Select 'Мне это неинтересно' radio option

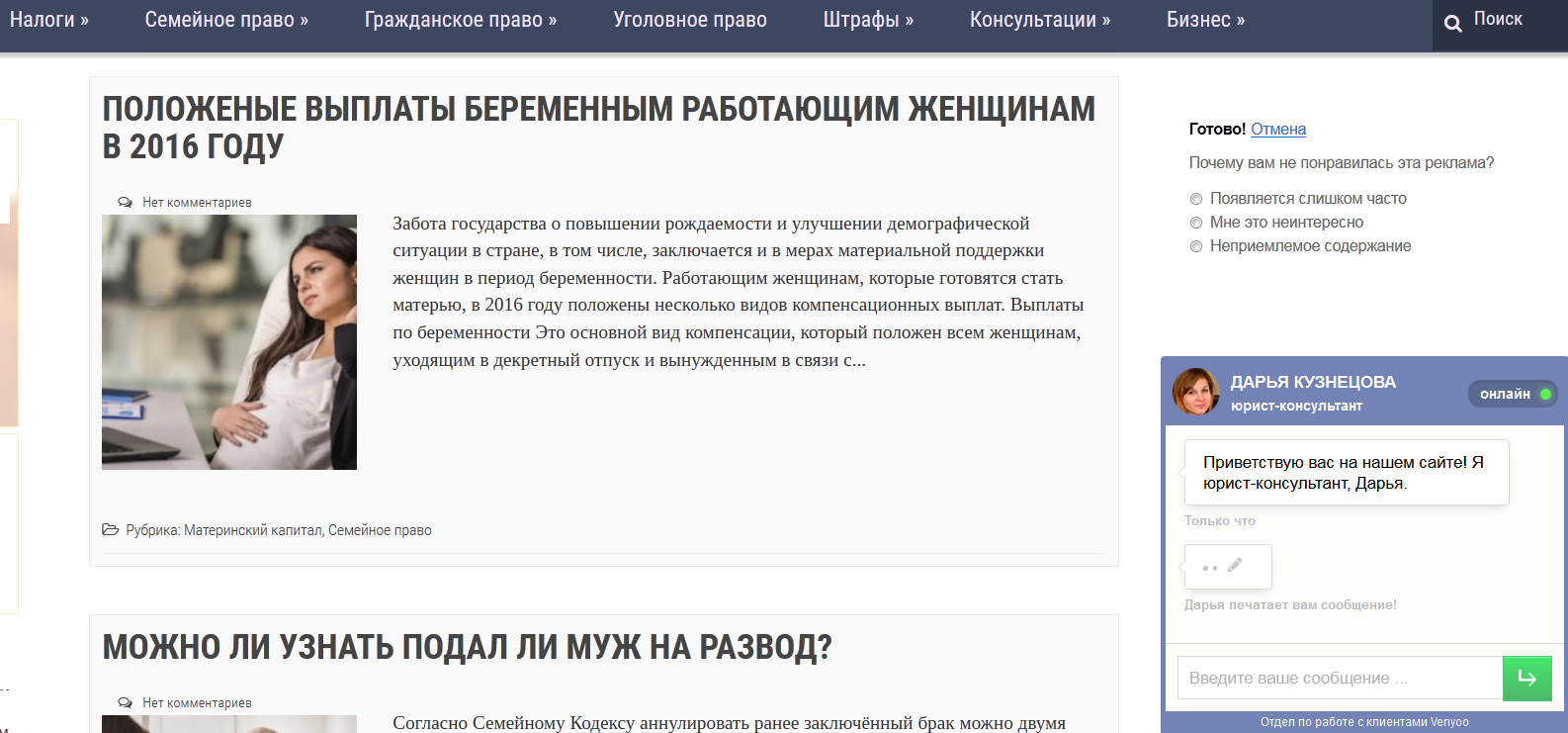point(1196,223)
